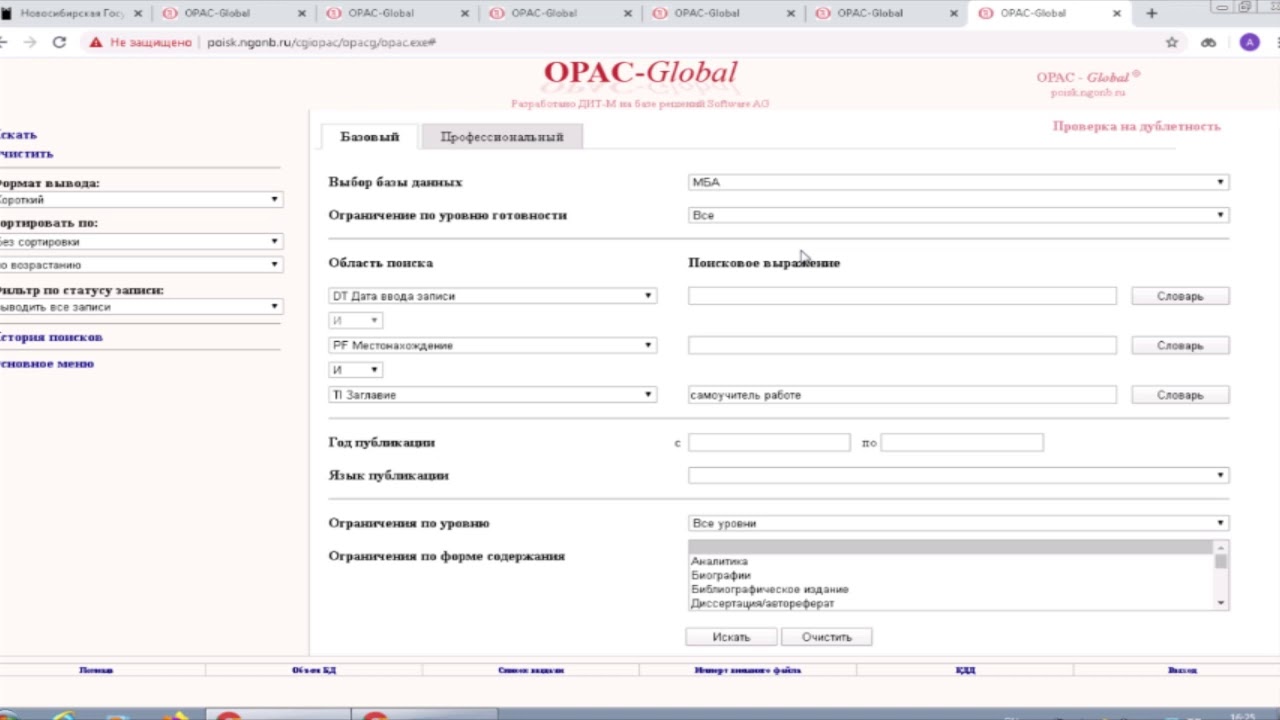This screenshot has height=720, width=1280.
Task: Open 'КДД' in the bottom menu bar
Action: (965, 670)
